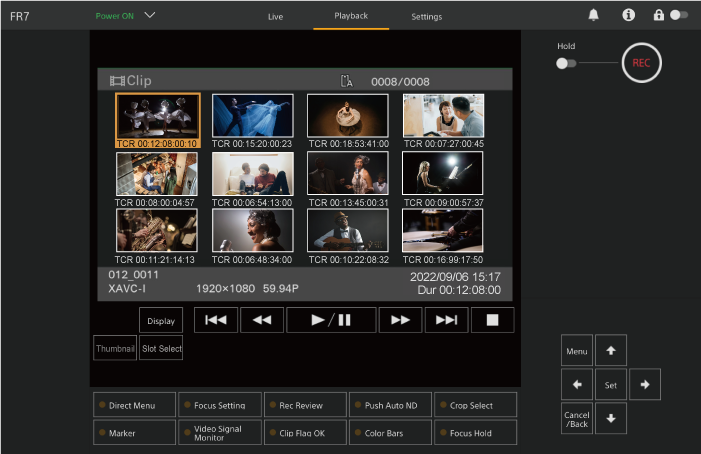Click the notification bell icon
701x454 pixels.
click(593, 15)
